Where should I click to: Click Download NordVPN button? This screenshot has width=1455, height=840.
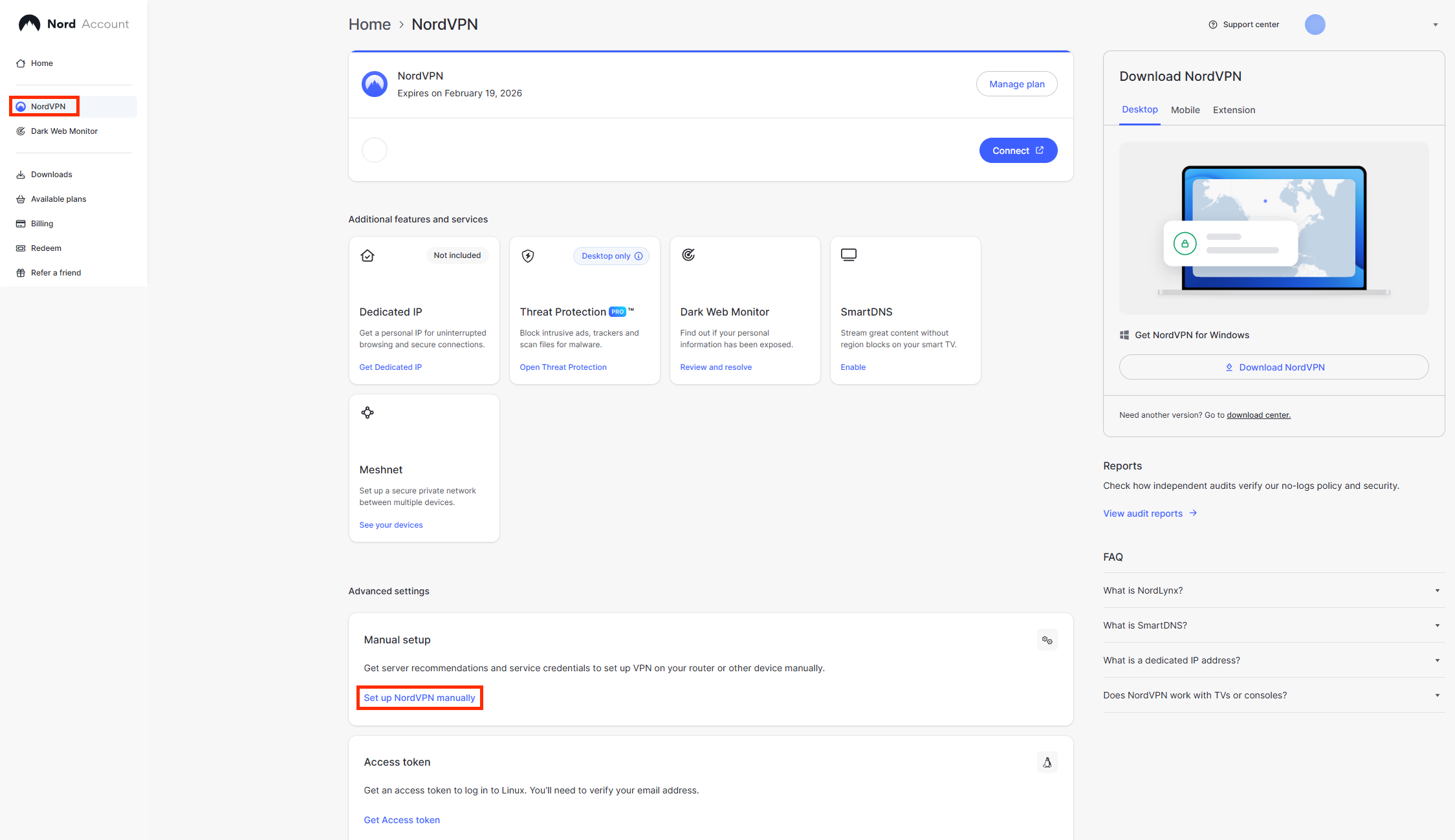point(1274,367)
